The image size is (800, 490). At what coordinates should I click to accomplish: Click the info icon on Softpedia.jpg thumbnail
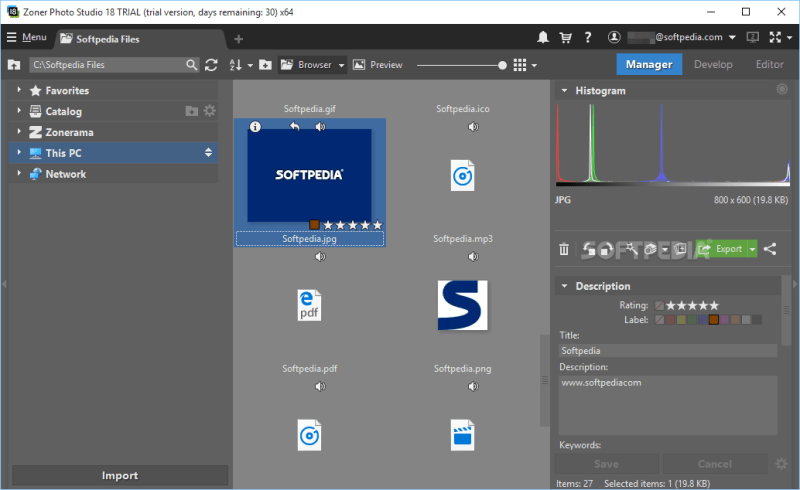pos(255,127)
